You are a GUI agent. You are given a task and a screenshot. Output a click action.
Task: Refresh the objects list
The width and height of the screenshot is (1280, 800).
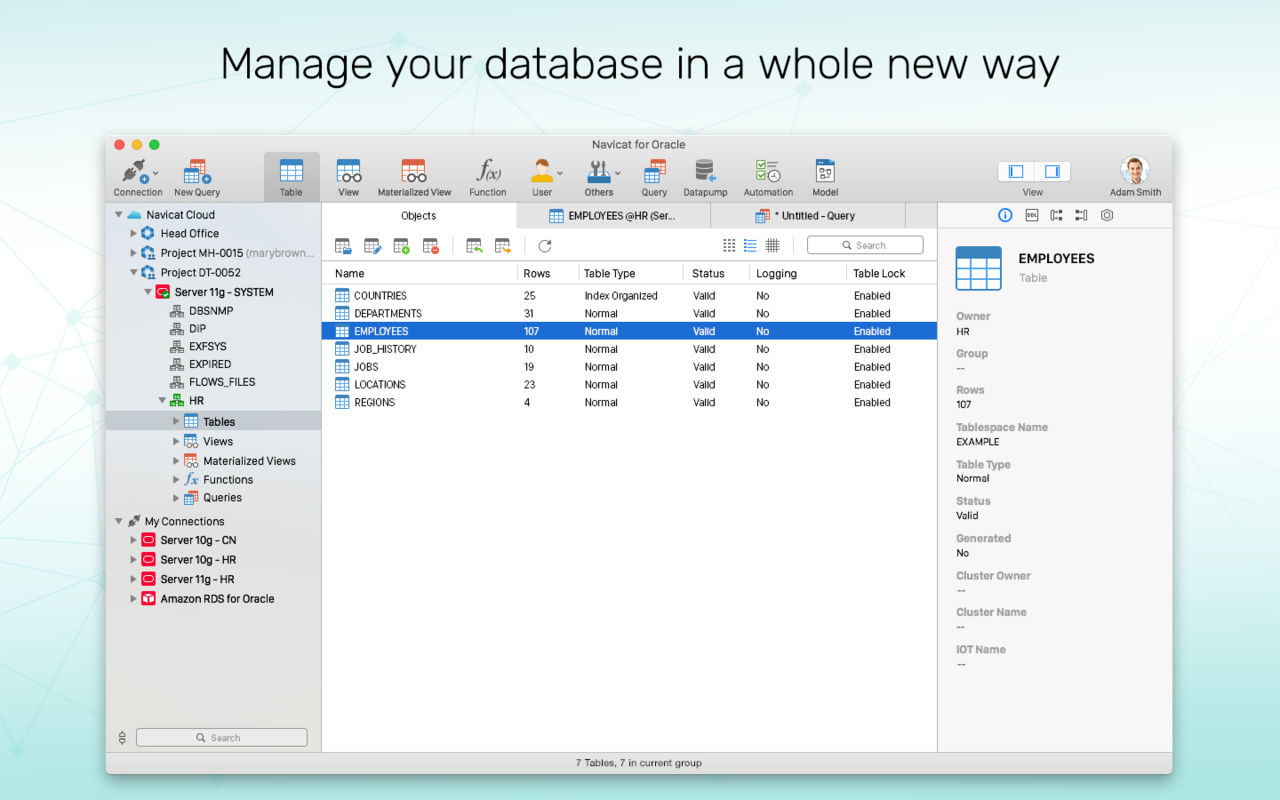pyautogui.click(x=545, y=246)
